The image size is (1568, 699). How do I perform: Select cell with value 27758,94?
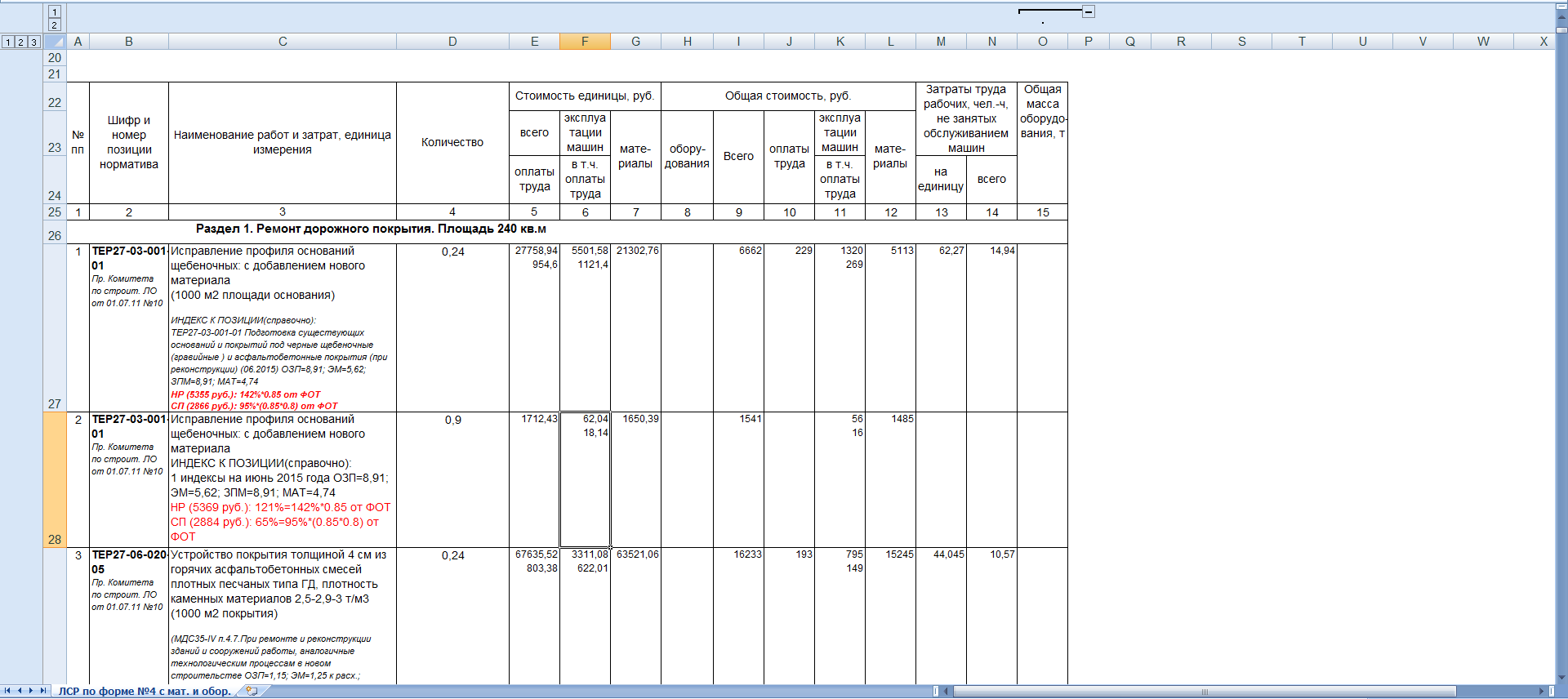click(534, 327)
